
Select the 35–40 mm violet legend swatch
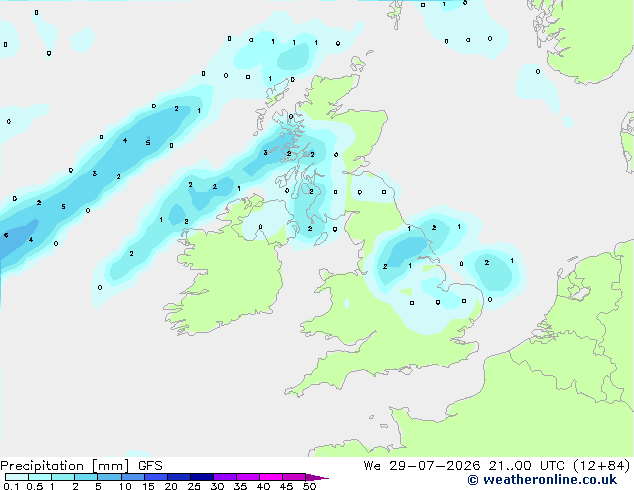[247, 477]
